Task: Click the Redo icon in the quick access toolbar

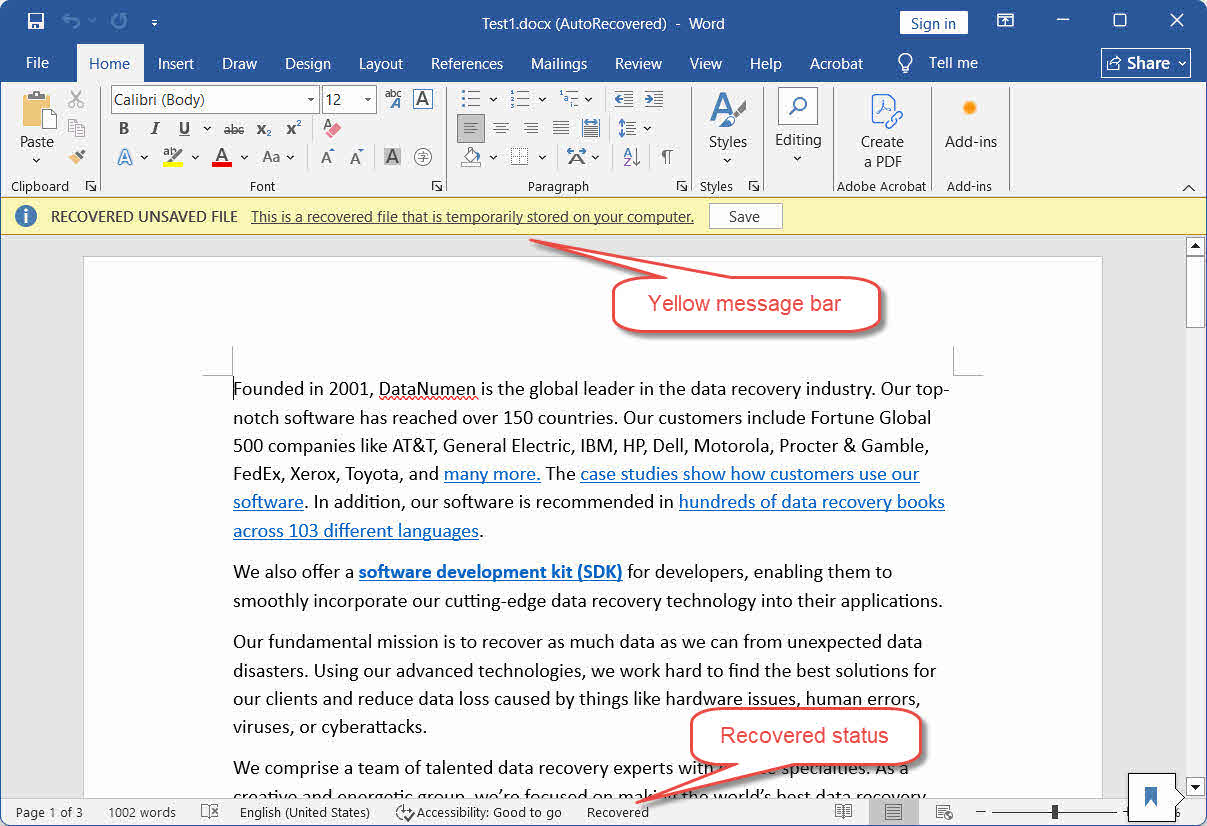Action: pos(119,21)
